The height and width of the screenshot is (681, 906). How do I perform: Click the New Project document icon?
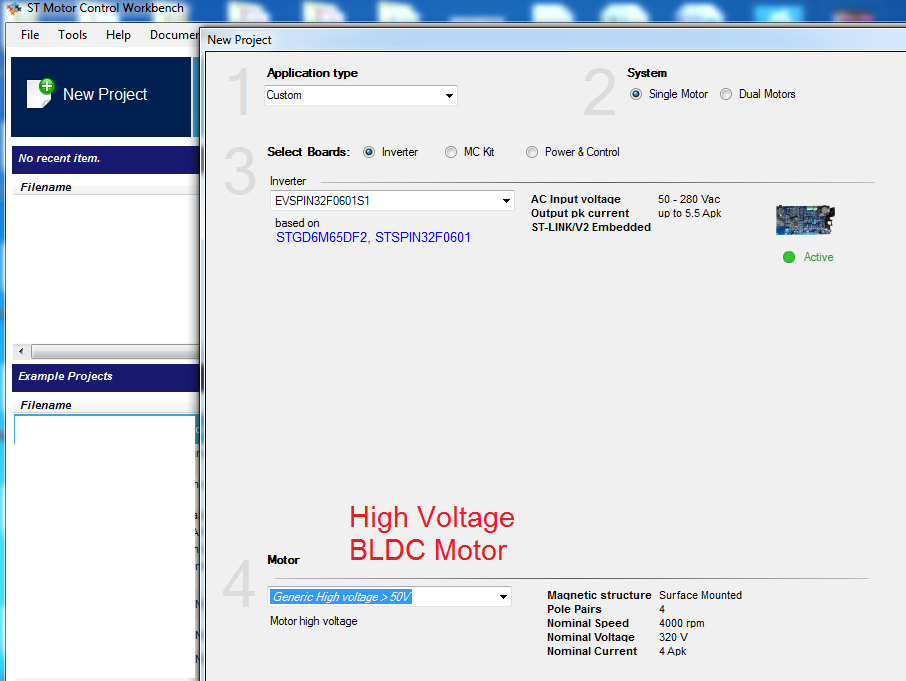40,94
